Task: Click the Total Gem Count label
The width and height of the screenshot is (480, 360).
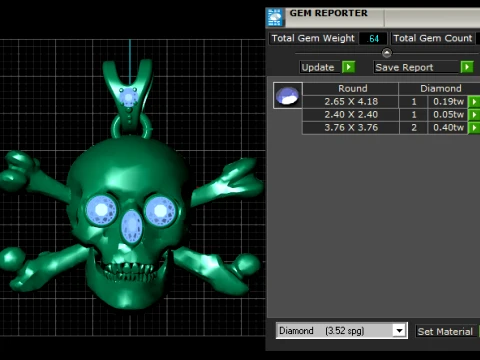Action: [x=433, y=38]
